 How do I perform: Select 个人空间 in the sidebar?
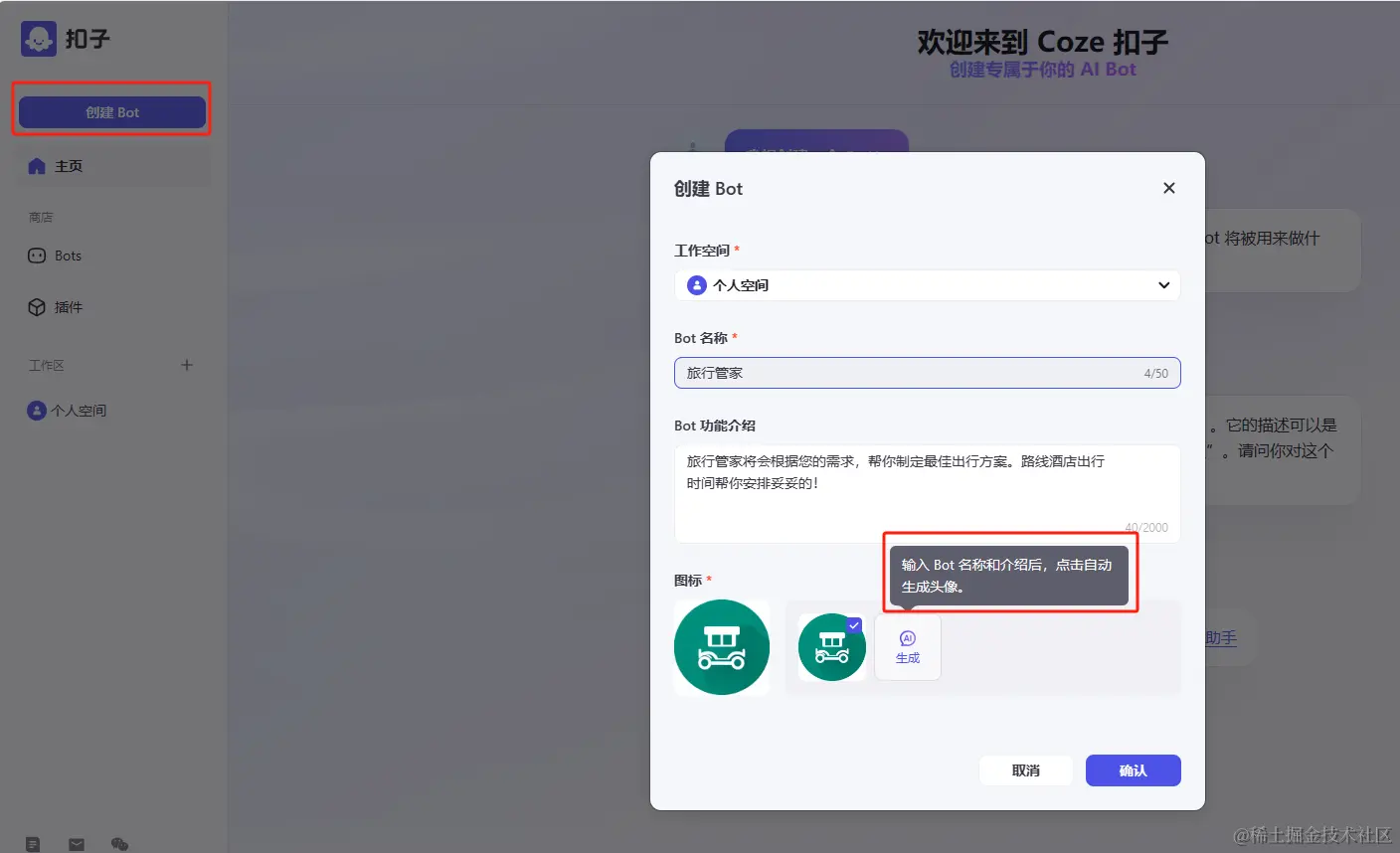pos(111,411)
